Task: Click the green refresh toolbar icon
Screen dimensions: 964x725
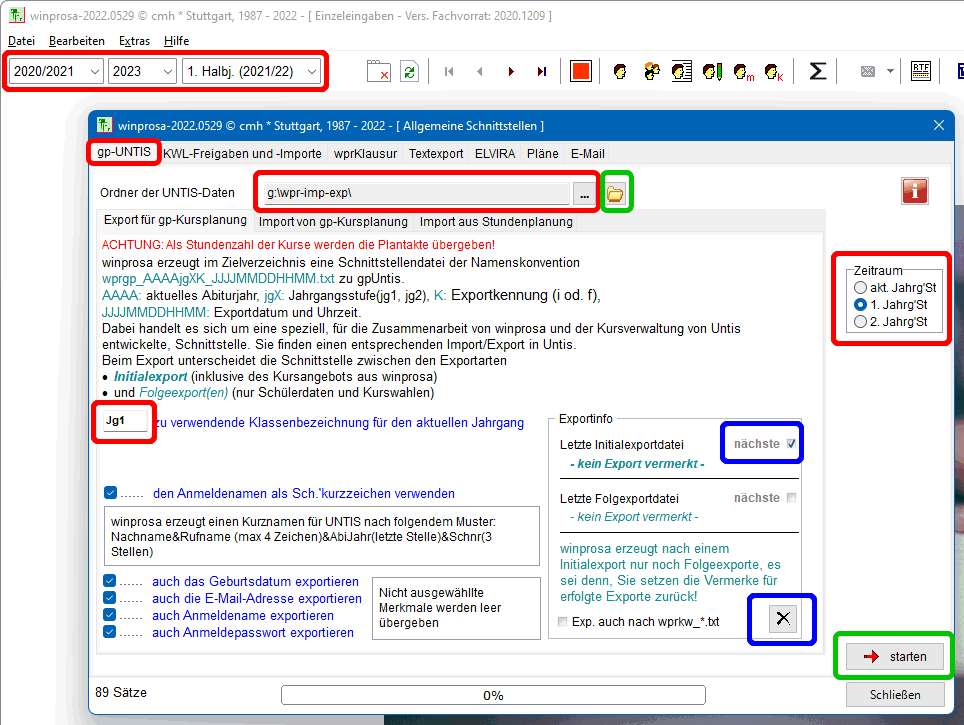Action: (409, 71)
